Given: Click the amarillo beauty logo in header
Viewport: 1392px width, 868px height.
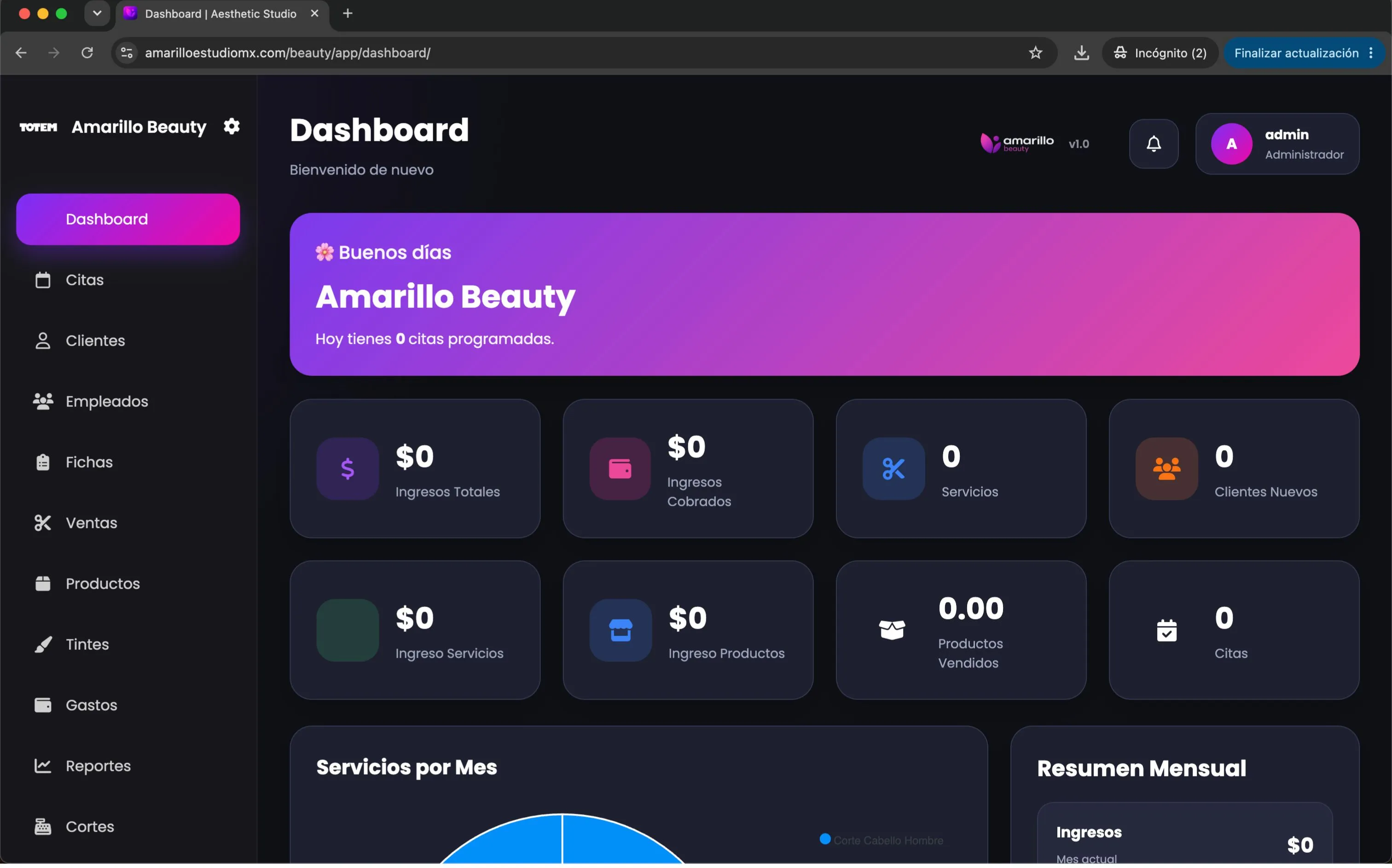Looking at the screenshot, I should 1016,143.
